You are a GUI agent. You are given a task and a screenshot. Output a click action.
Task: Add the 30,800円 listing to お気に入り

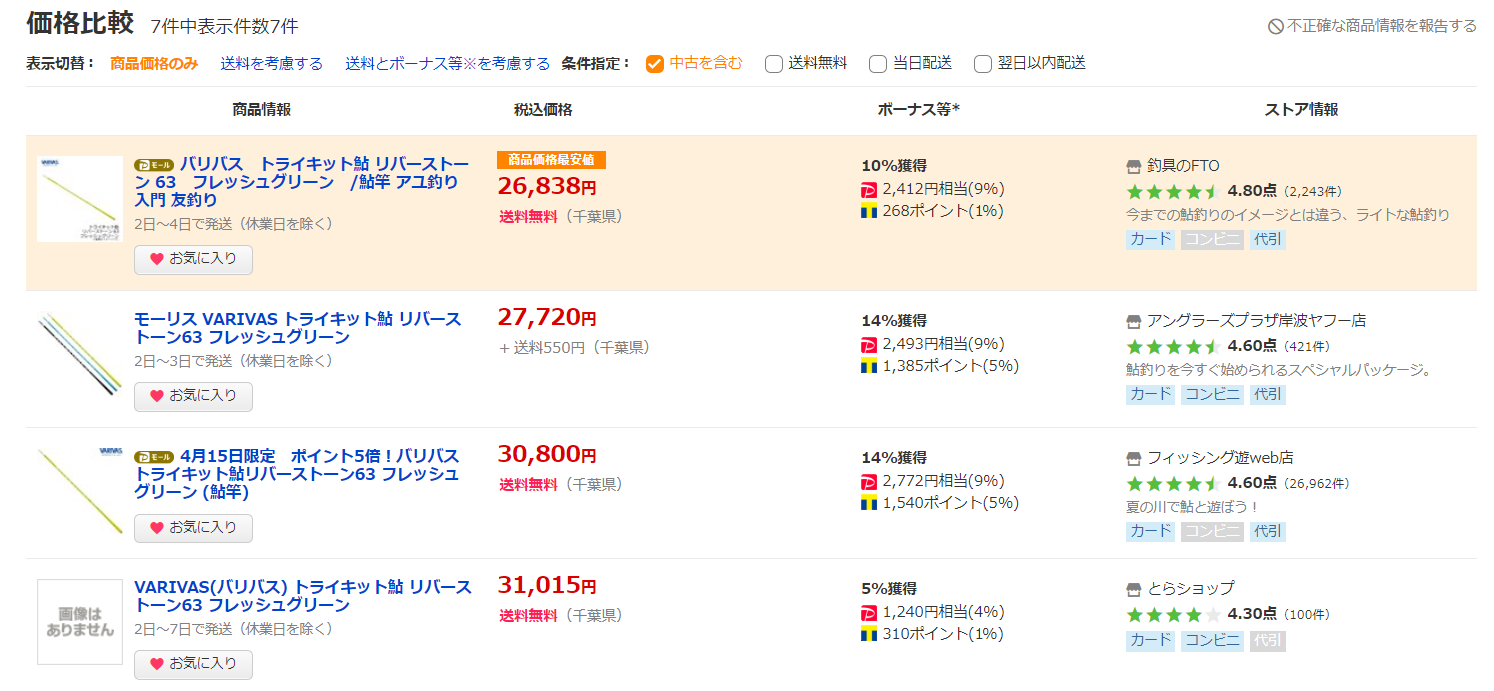point(193,528)
